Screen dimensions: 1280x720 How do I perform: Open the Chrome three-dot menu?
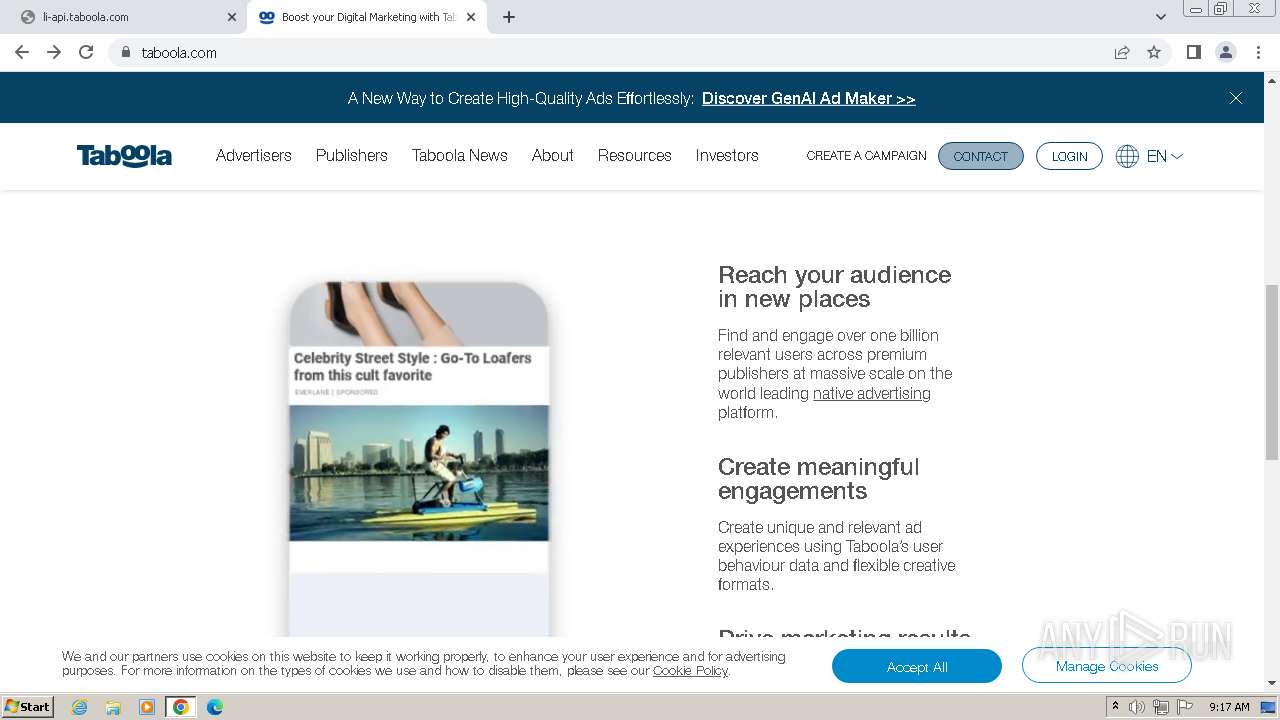(x=1258, y=52)
